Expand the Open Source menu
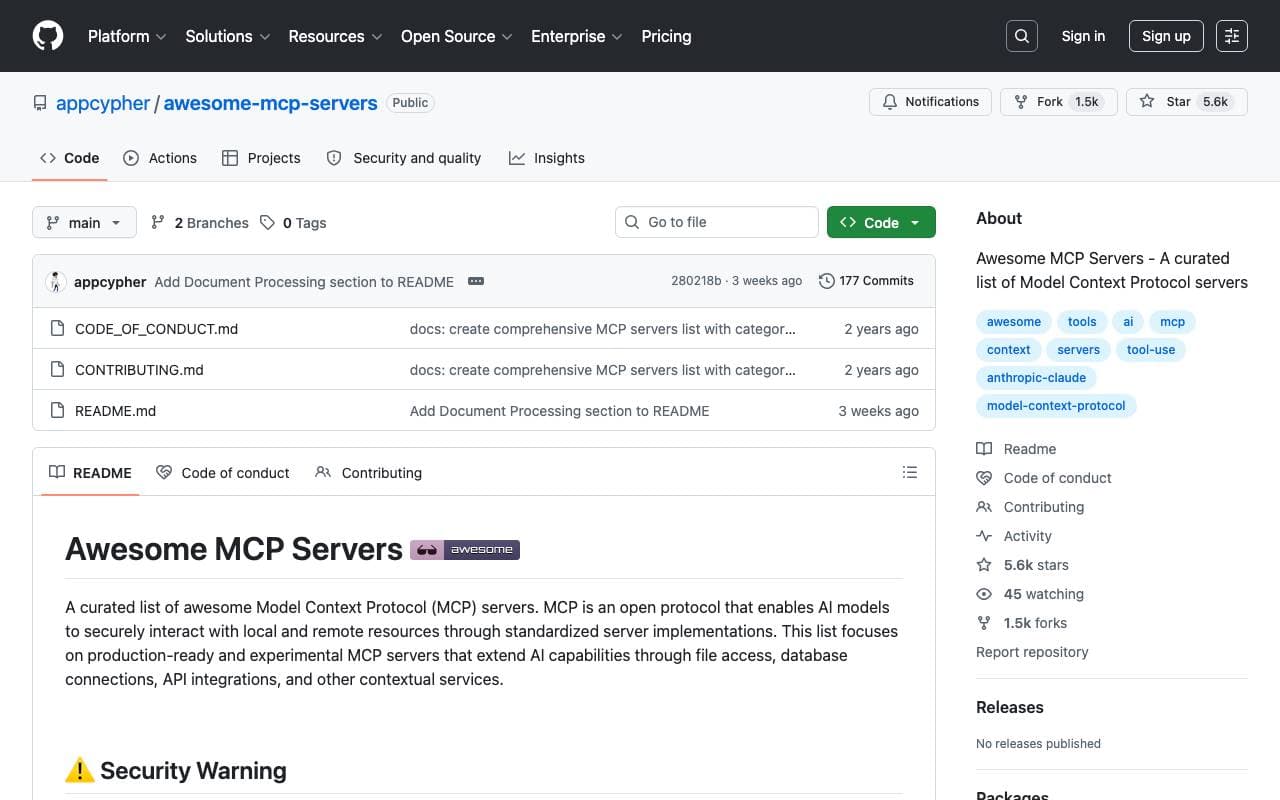Viewport: 1280px width, 800px height. click(x=457, y=36)
